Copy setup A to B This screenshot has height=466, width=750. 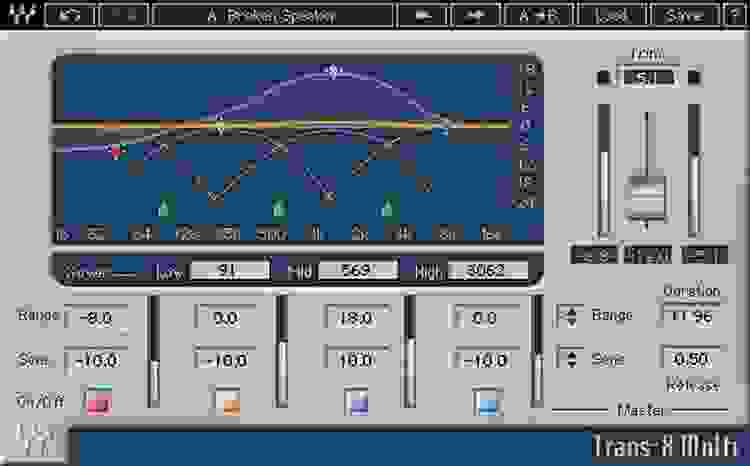pyautogui.click(x=540, y=16)
